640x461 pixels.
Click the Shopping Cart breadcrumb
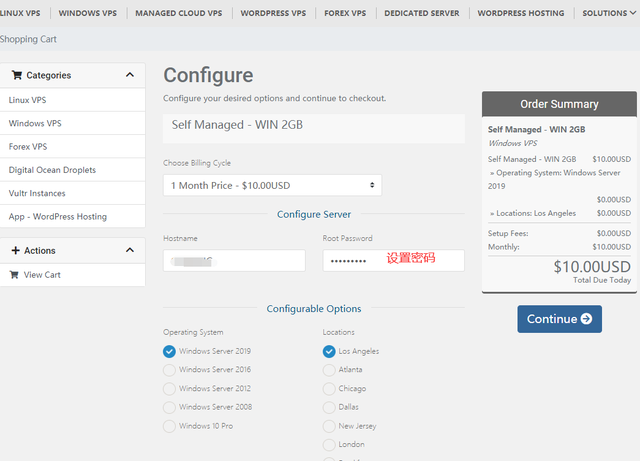28,39
